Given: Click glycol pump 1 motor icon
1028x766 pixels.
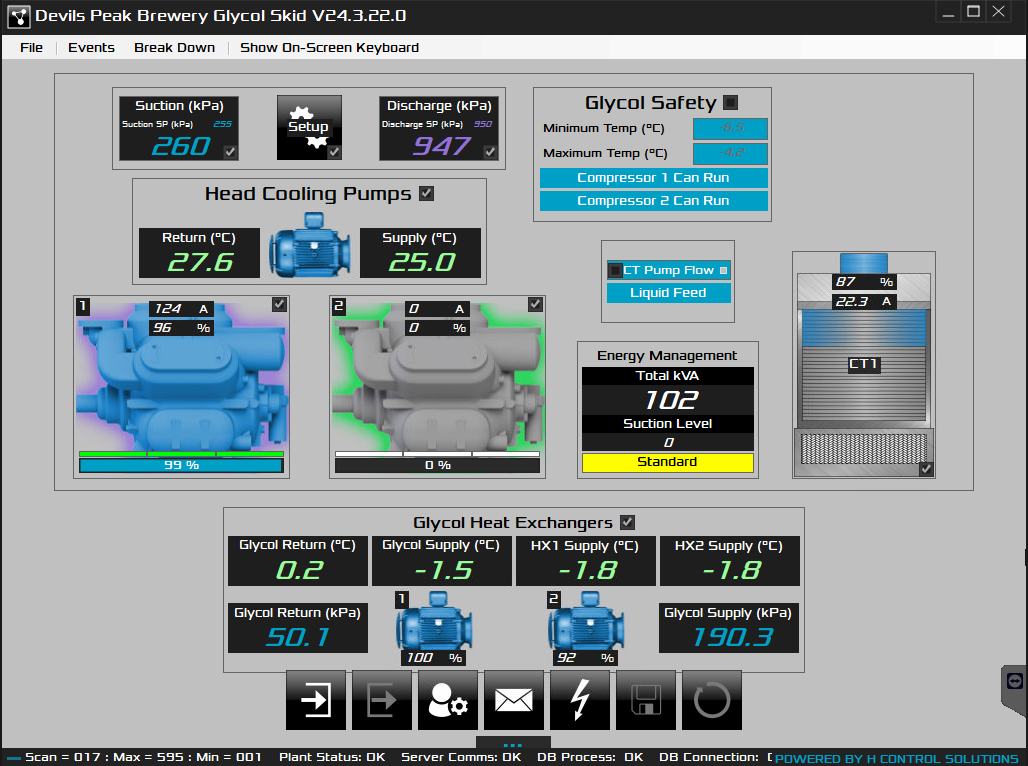Looking at the screenshot, I should tap(434, 623).
